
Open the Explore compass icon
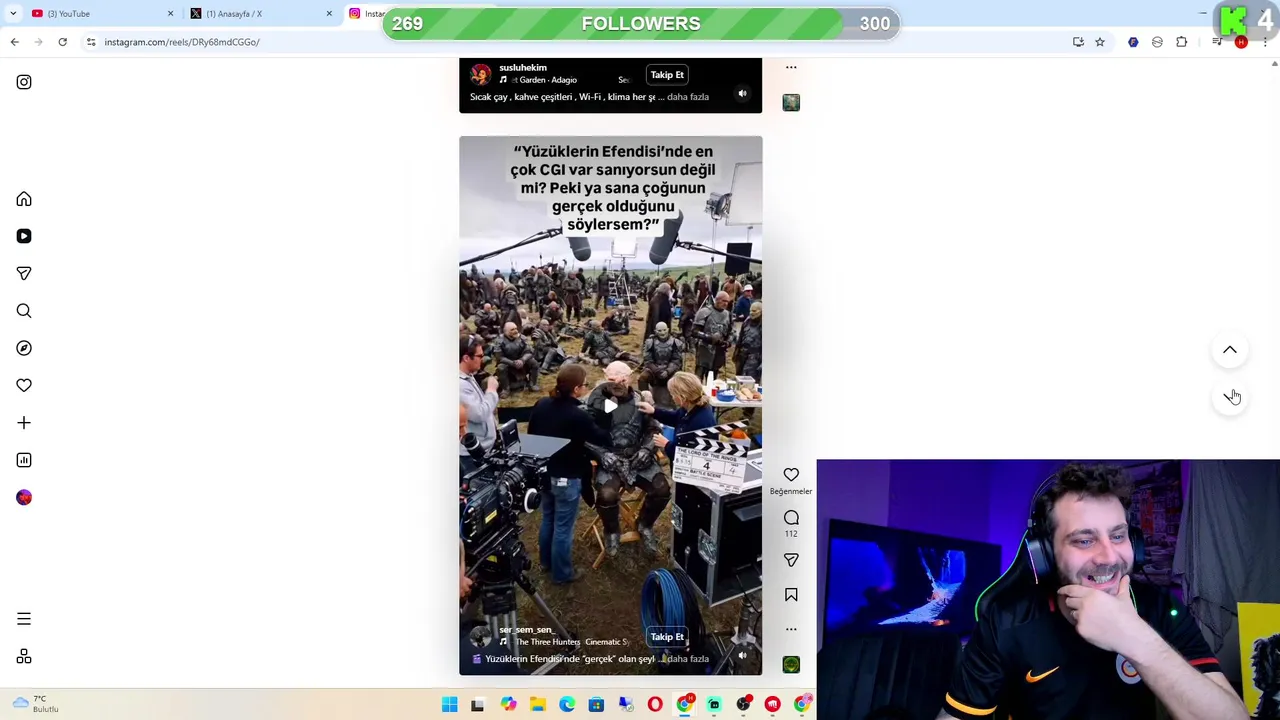click(24, 348)
